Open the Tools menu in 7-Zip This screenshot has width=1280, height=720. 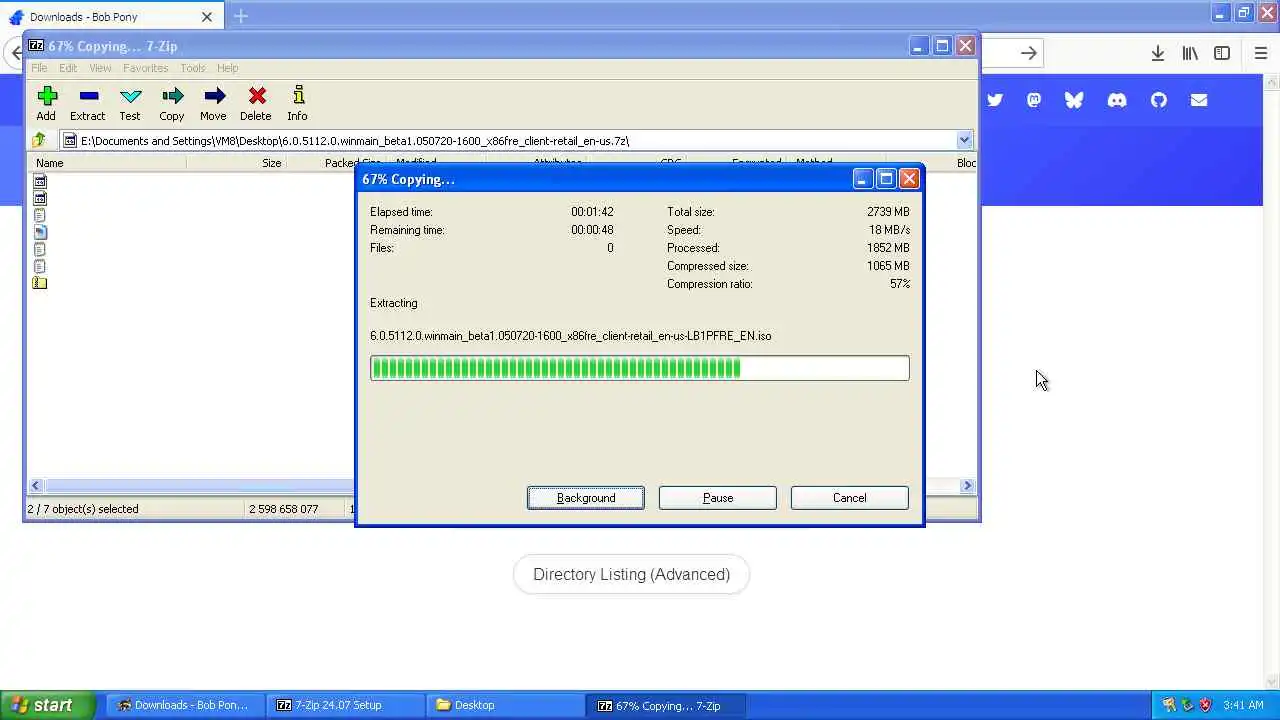(x=193, y=68)
